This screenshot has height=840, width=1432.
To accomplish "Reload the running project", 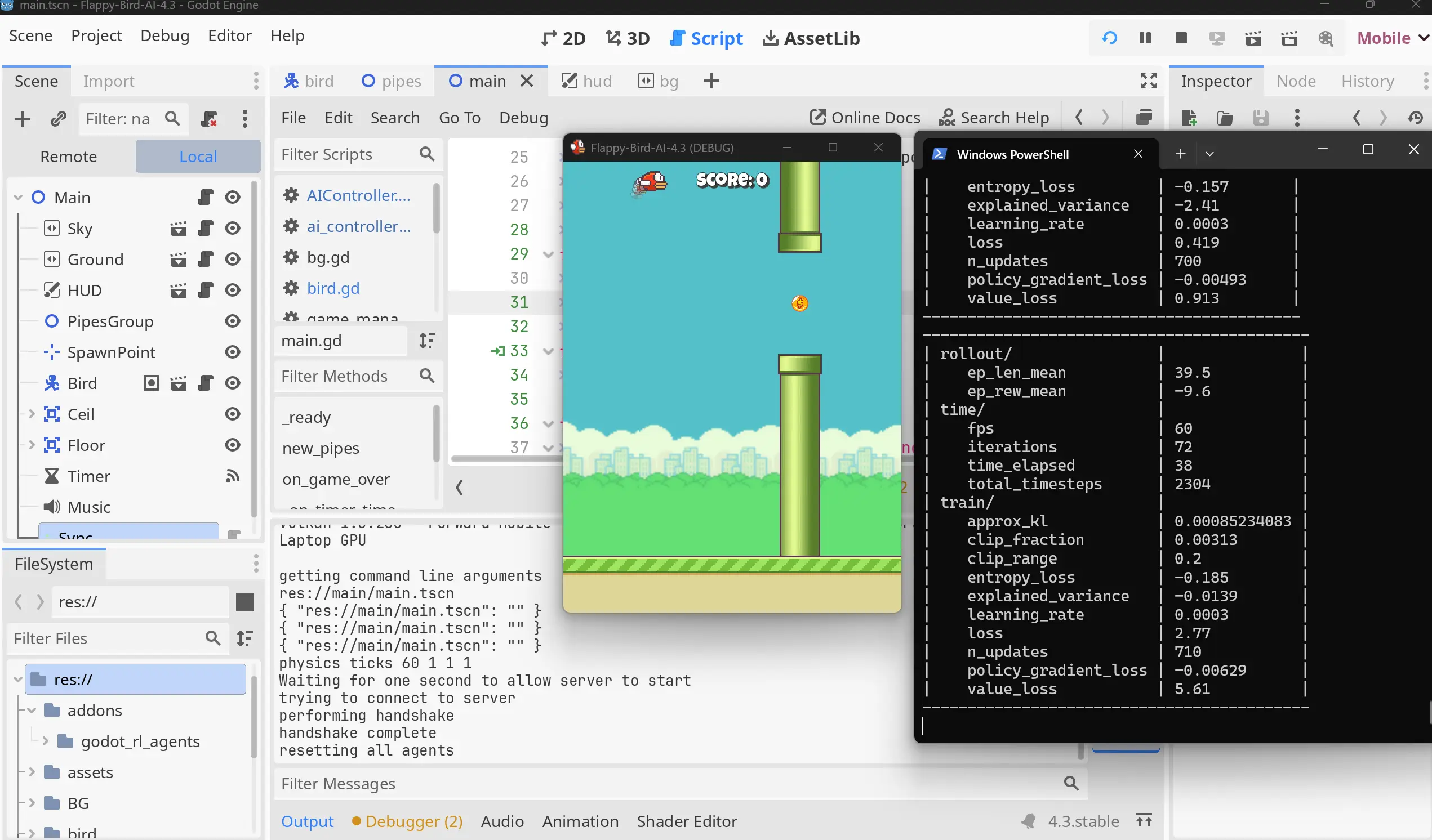I will 1109,38.
